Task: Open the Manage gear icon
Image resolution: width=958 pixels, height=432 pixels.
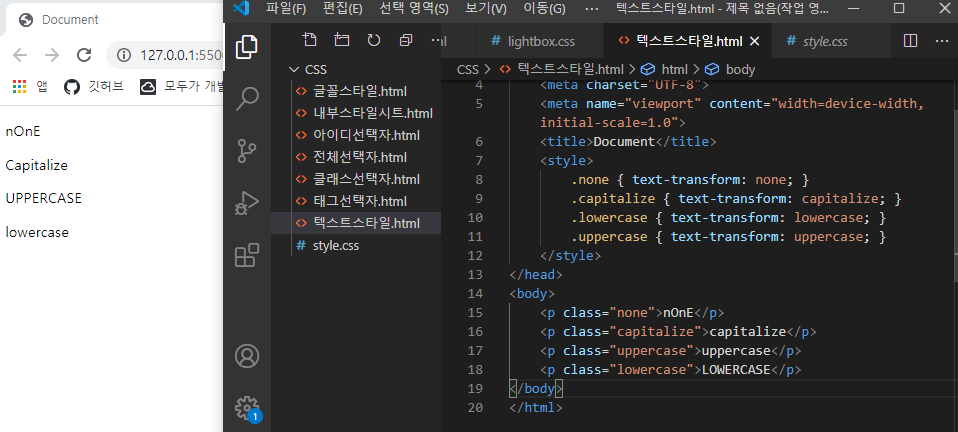Action: (247, 408)
